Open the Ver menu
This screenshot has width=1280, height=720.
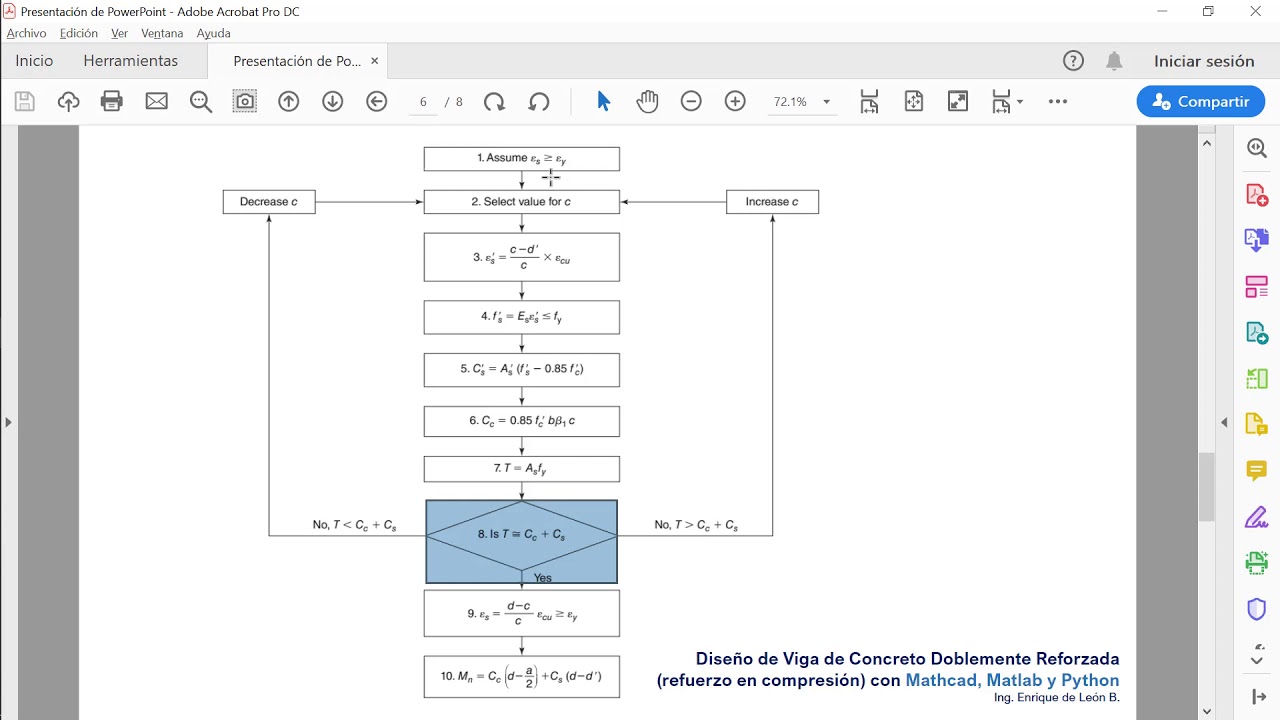coord(119,33)
